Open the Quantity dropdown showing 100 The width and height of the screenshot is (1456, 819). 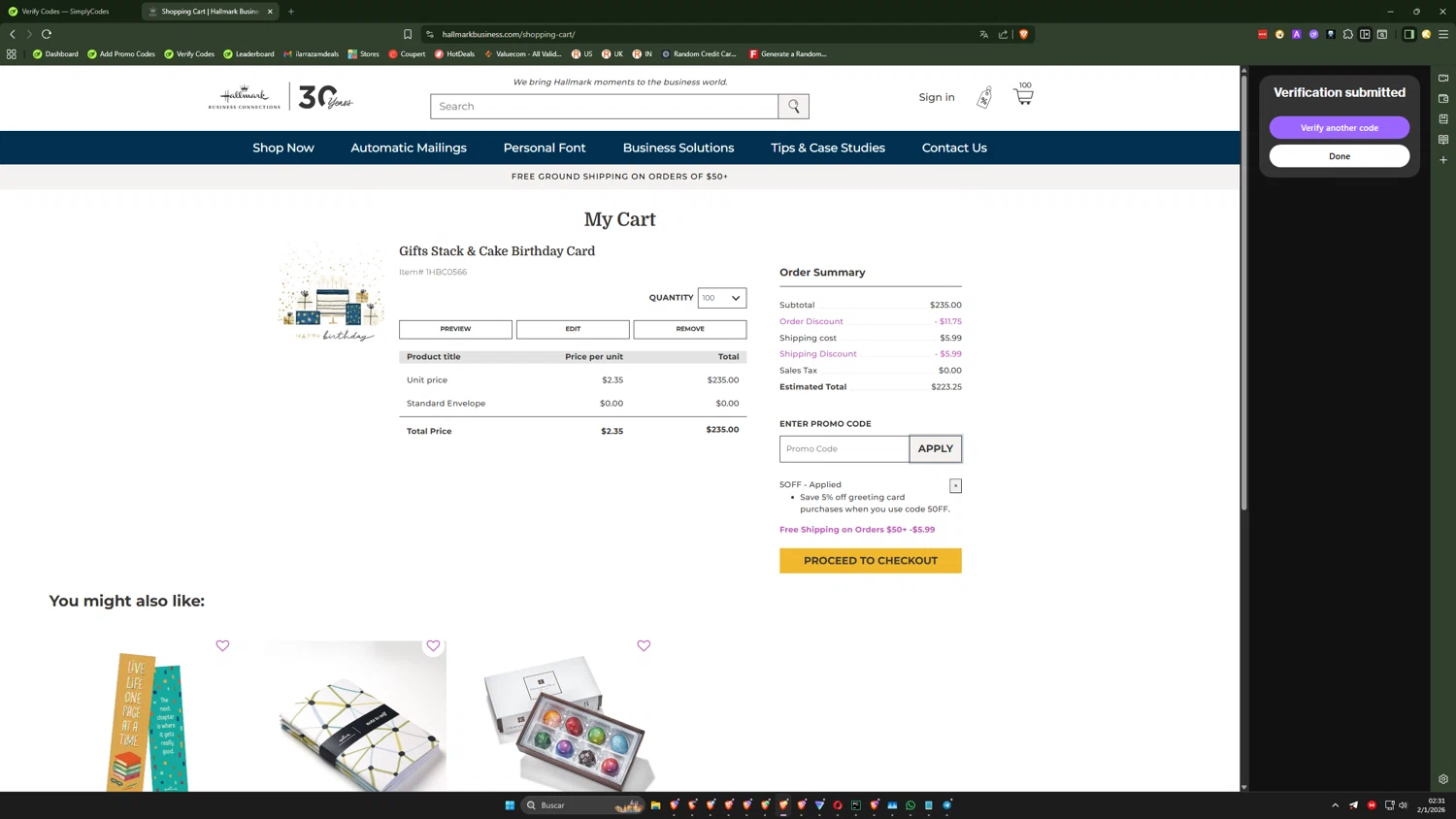(x=722, y=298)
